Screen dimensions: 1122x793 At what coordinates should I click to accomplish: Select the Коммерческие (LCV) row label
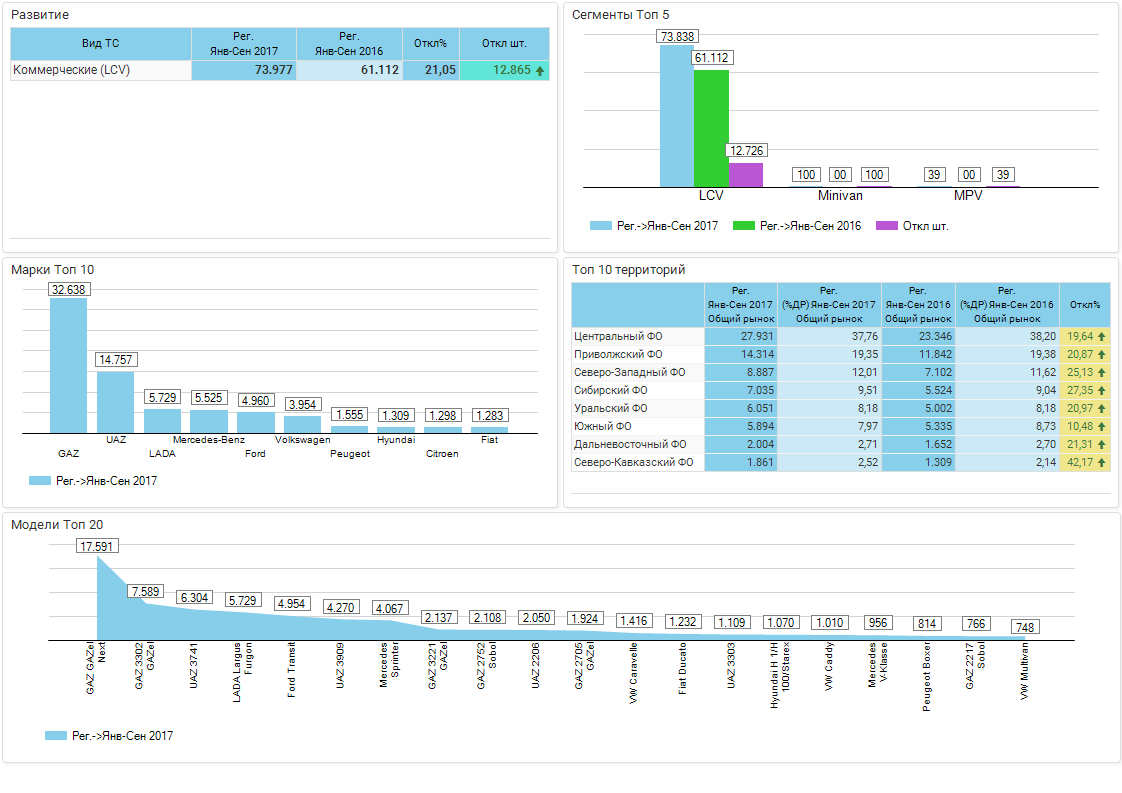click(x=71, y=71)
